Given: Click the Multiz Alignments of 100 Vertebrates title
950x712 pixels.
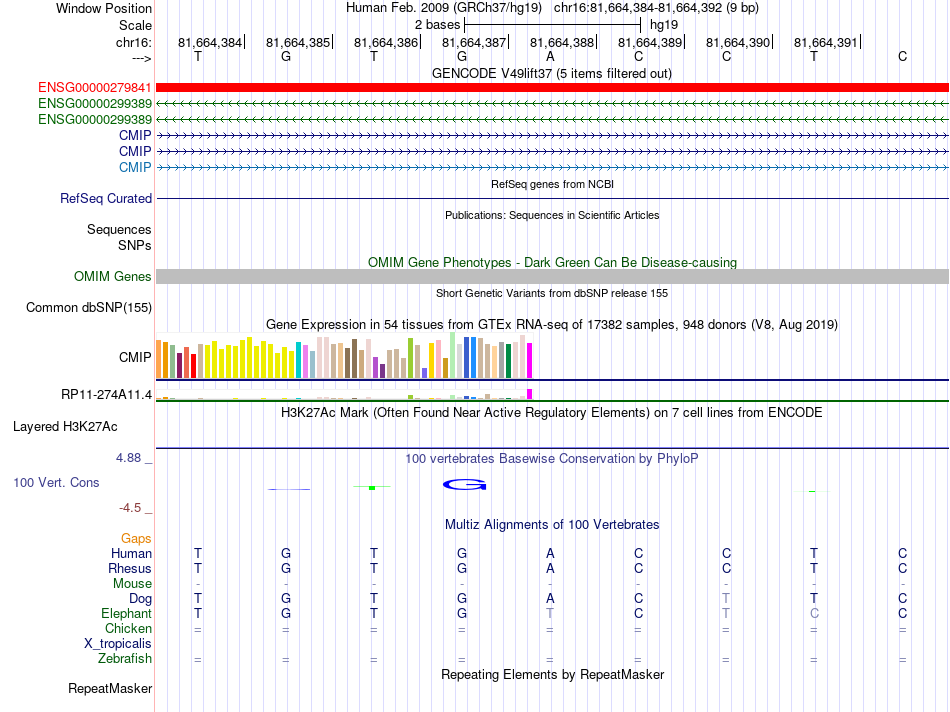Looking at the screenshot, I should point(552,524).
